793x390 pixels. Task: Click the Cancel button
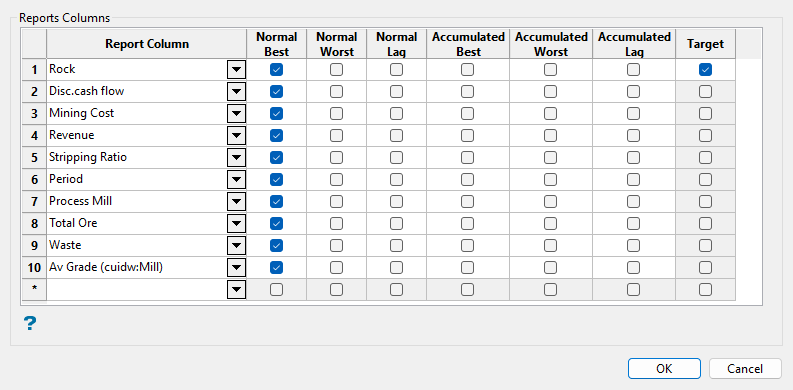coord(745,368)
